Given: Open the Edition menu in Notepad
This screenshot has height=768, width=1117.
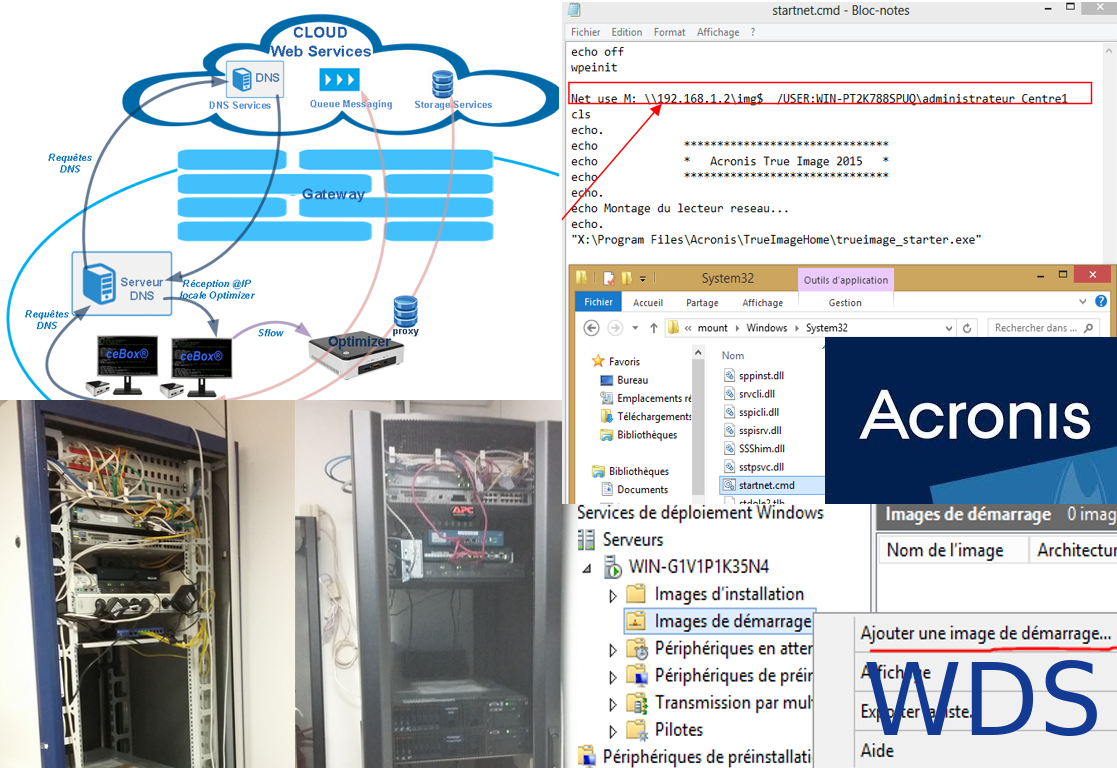Looking at the screenshot, I should [627, 32].
